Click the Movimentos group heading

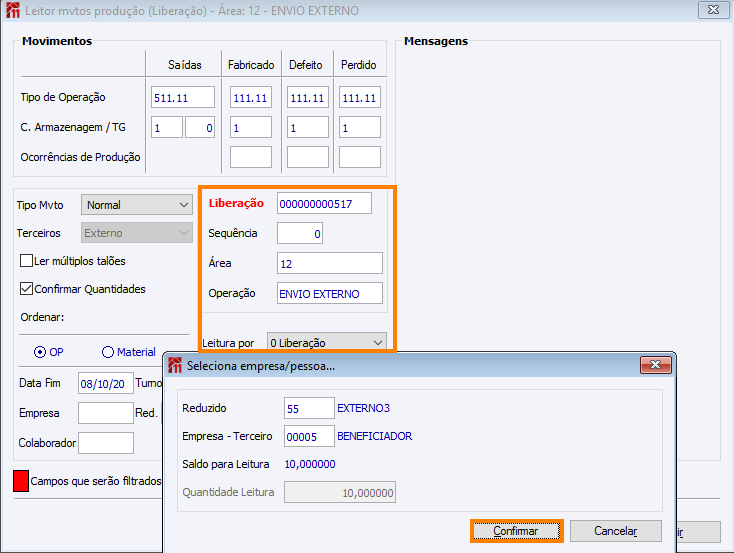point(57,41)
